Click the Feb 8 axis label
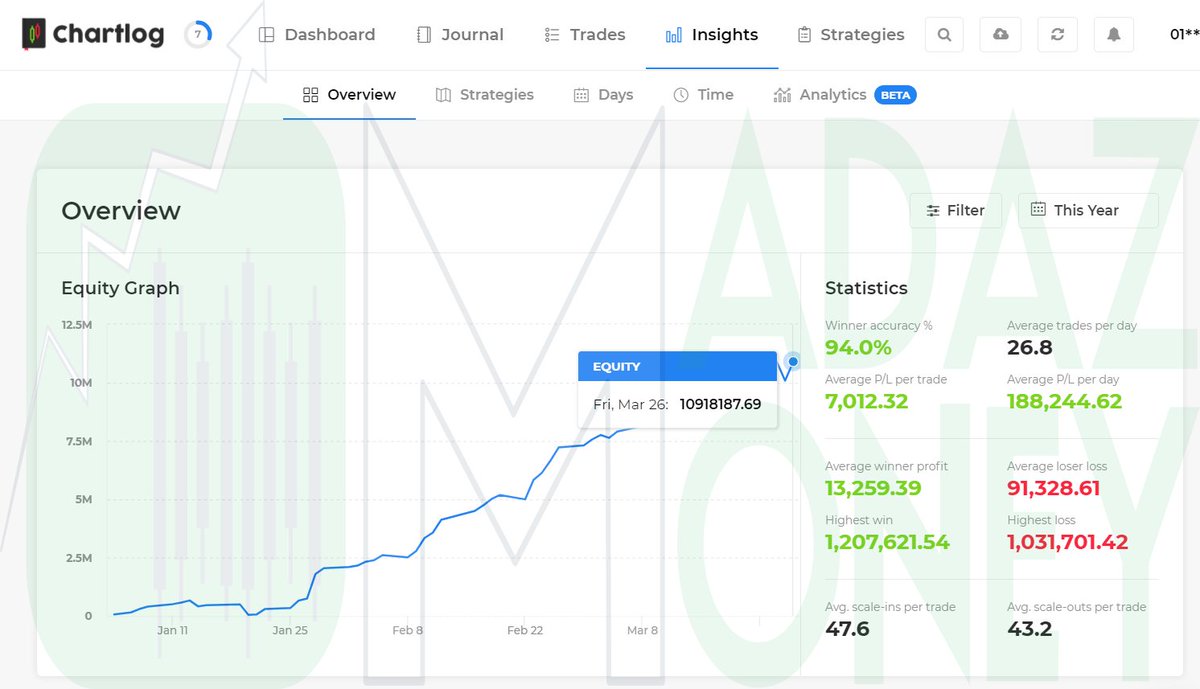The image size is (1200, 689). (407, 631)
